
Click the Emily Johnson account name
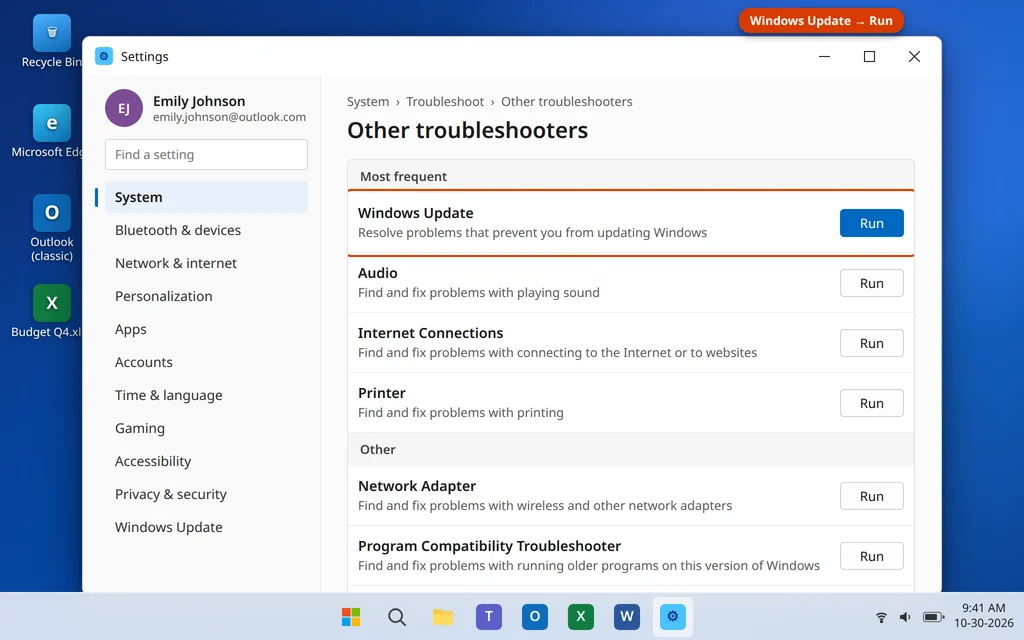pos(199,101)
